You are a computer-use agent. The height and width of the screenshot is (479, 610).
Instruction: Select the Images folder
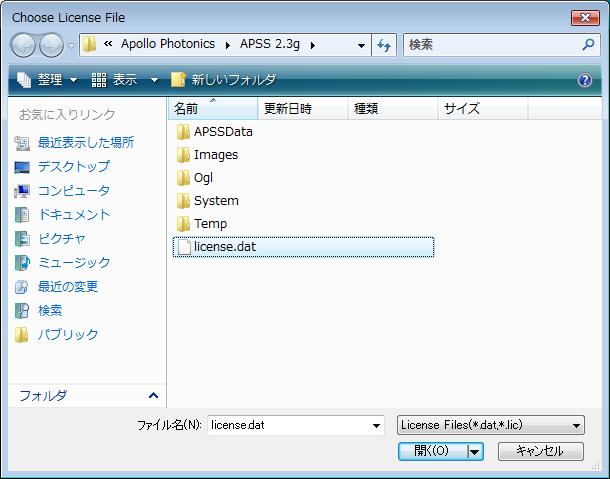click(x=216, y=155)
